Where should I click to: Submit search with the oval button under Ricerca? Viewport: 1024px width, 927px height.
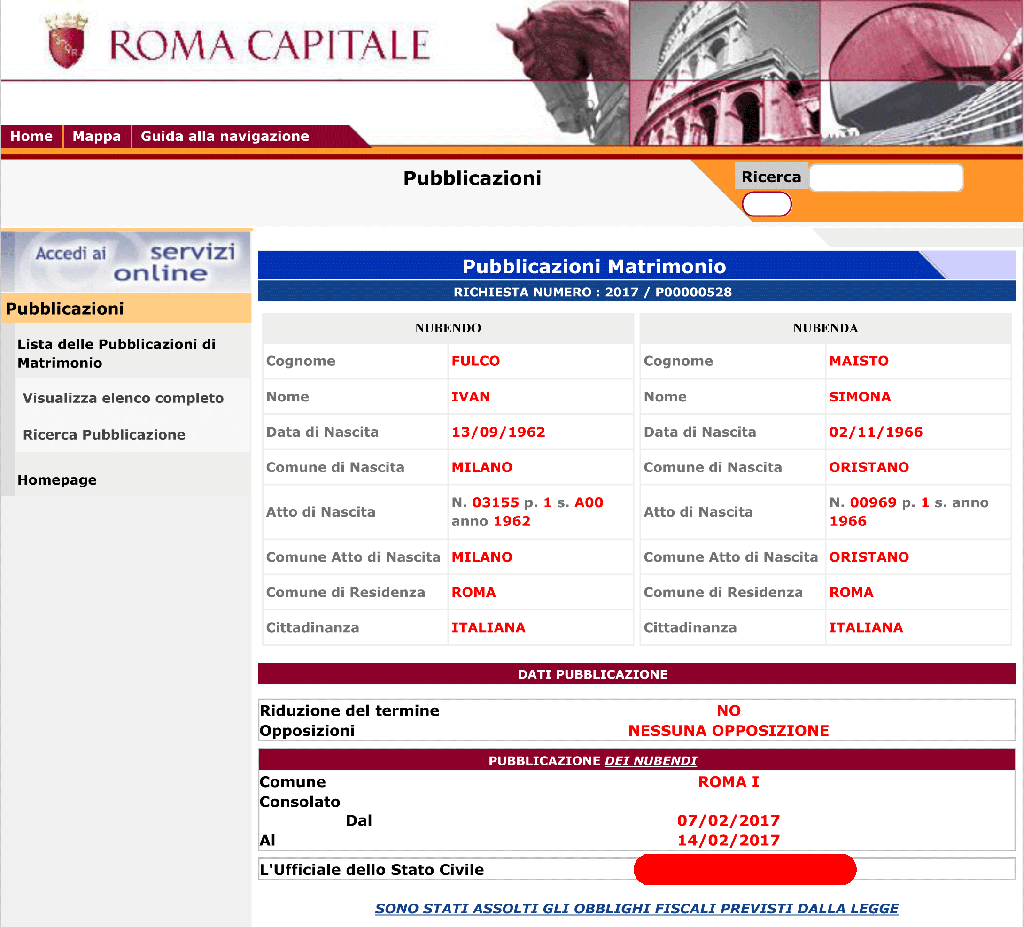click(767, 204)
